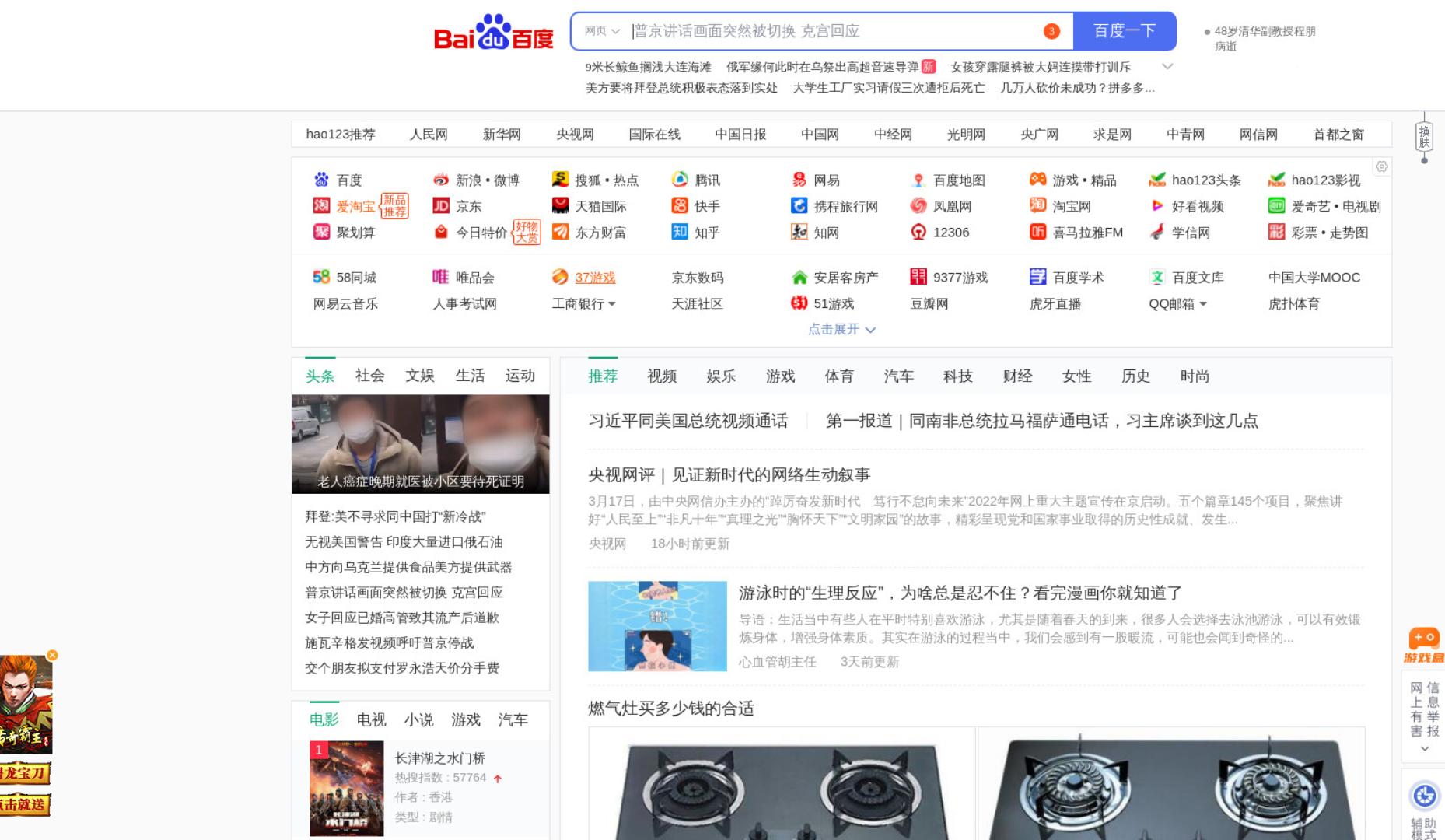Open the 百度 paw icon link

321,180
